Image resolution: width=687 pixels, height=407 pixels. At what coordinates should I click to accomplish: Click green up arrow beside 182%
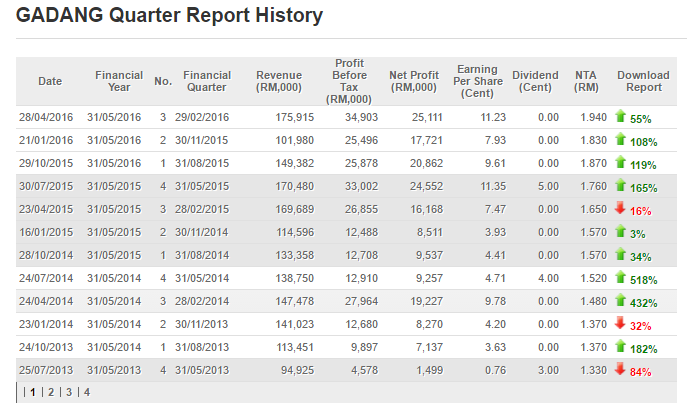click(x=620, y=346)
